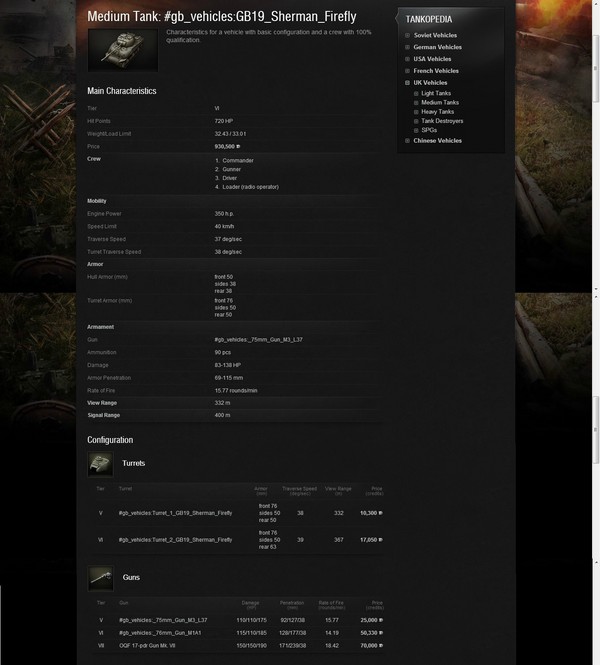Open the French Vehicles category link
Image resolution: width=600 pixels, height=665 pixels.
[436, 71]
